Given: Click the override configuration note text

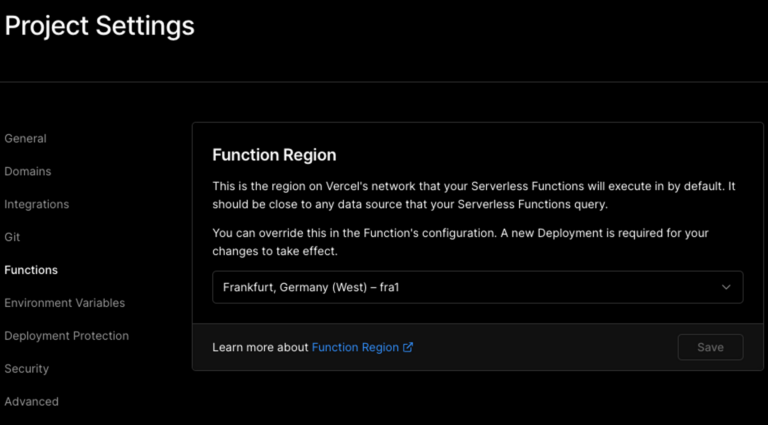Looking at the screenshot, I should [460, 242].
